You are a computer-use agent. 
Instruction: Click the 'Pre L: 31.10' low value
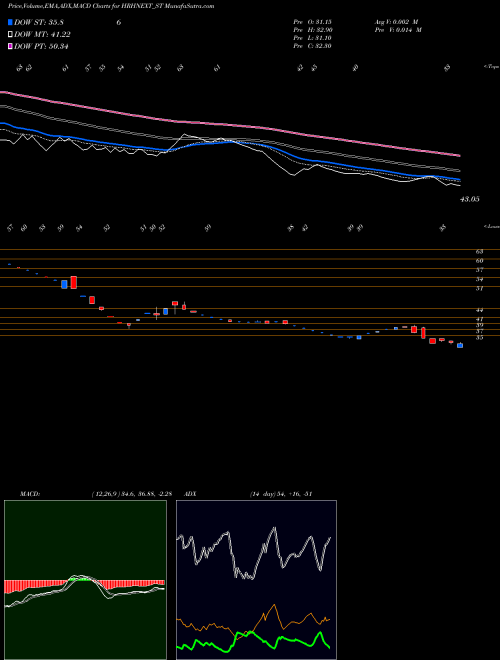313,38
